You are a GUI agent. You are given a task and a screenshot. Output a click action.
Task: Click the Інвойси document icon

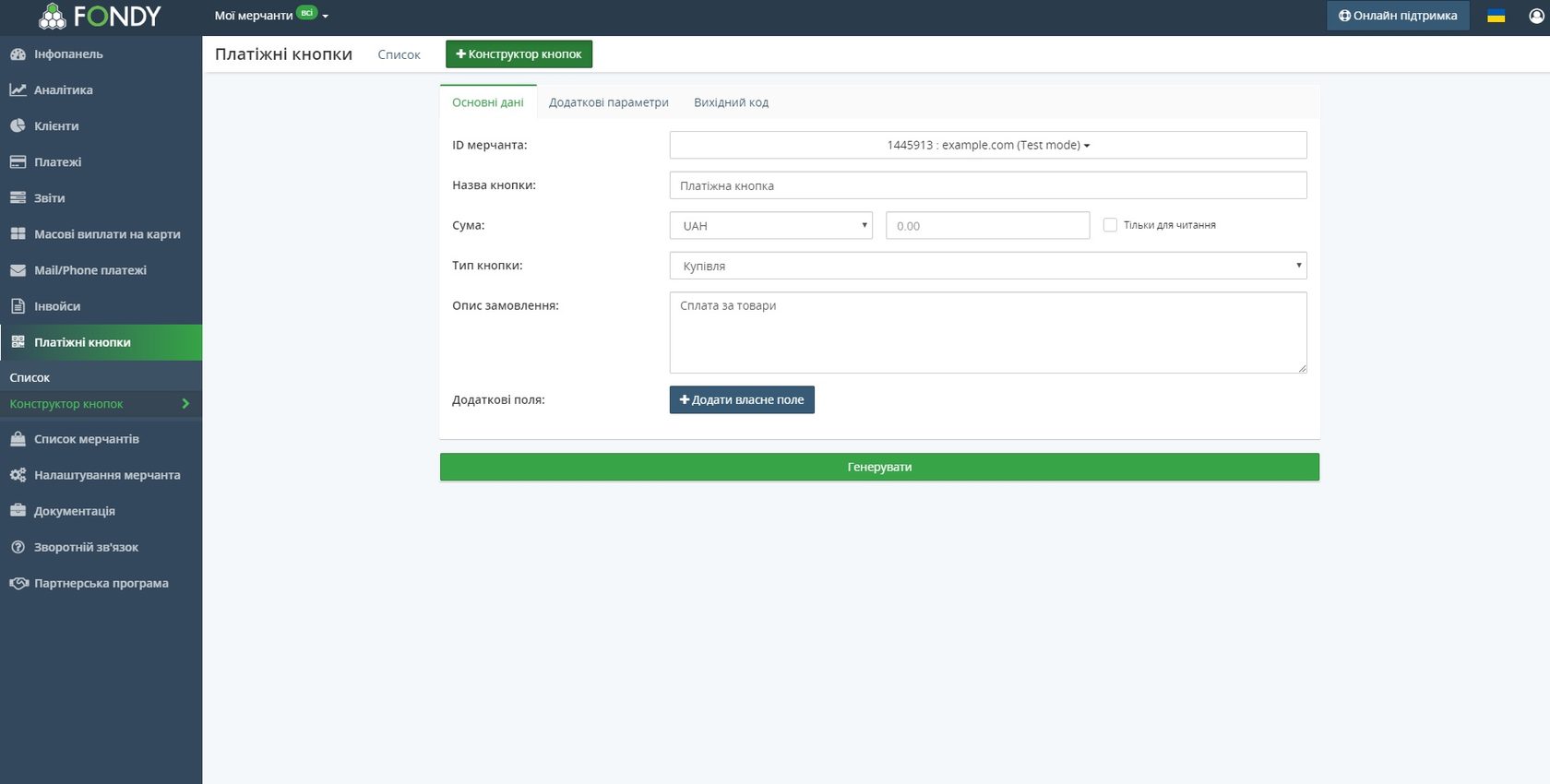click(x=18, y=306)
